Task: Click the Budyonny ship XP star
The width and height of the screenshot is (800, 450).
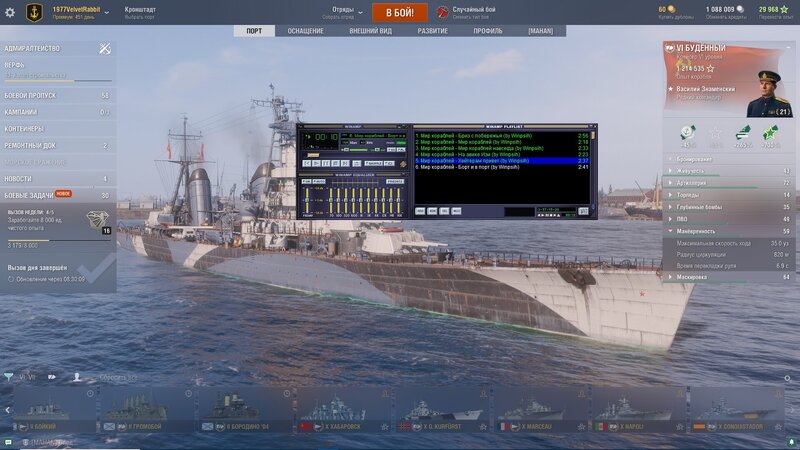Action: [x=710, y=68]
